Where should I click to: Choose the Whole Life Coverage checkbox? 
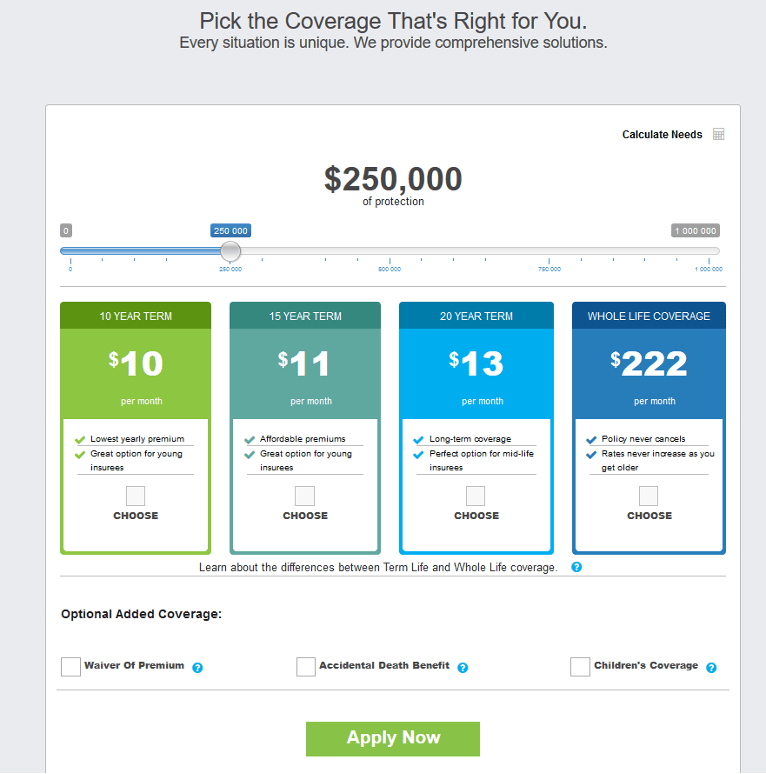pyautogui.click(x=648, y=496)
